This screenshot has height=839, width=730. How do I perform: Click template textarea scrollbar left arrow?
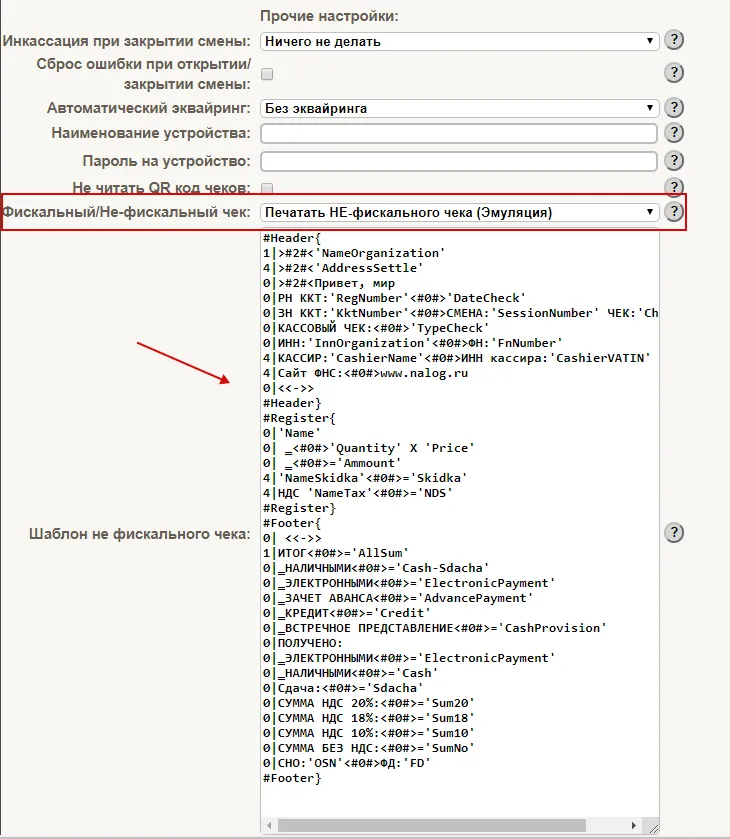[x=269, y=825]
